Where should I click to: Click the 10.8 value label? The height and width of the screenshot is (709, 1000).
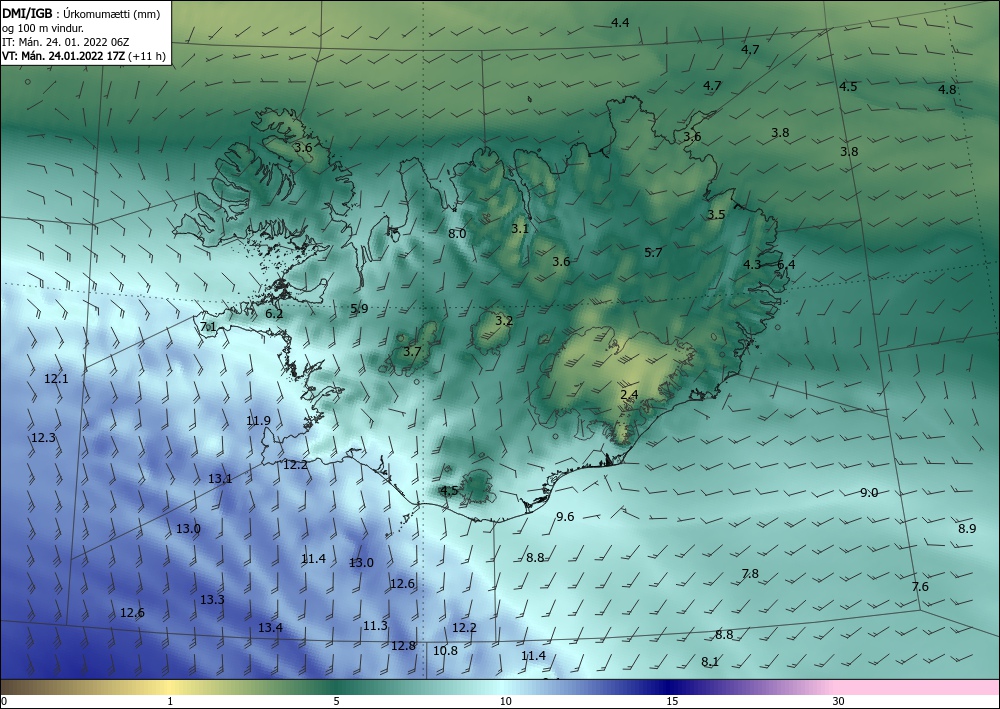click(445, 651)
